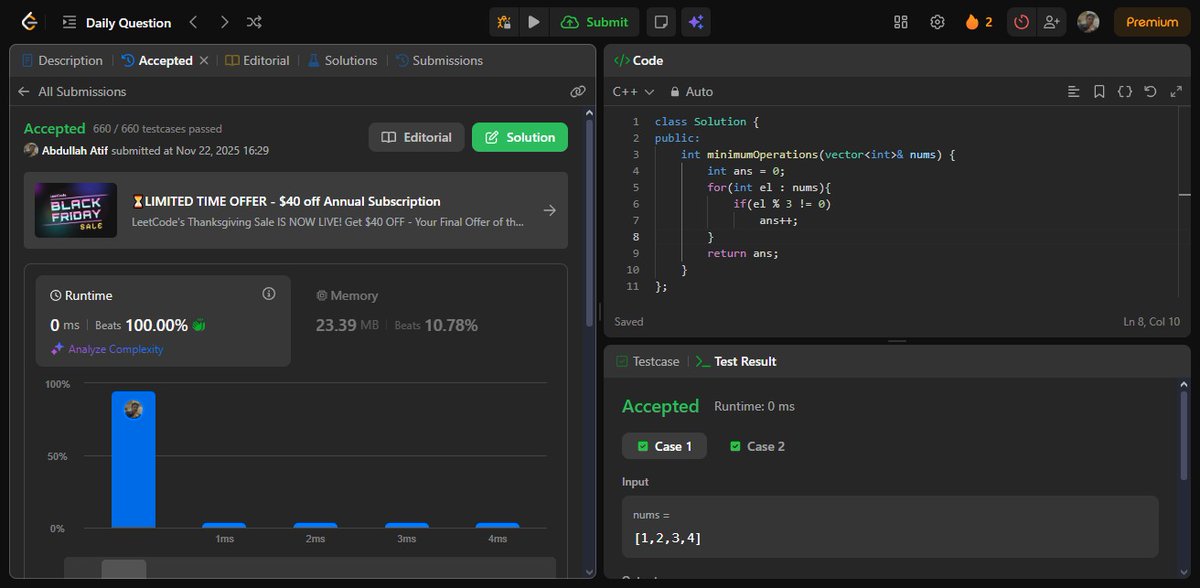Viewport: 1200px width, 588px height.
Task: Pick a random question via shuffle icon
Action: 254,22
